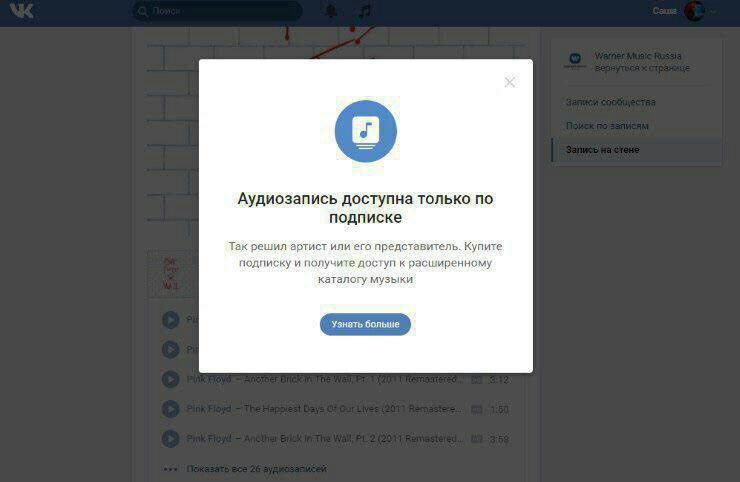Click the search magnifier icon

142,11
